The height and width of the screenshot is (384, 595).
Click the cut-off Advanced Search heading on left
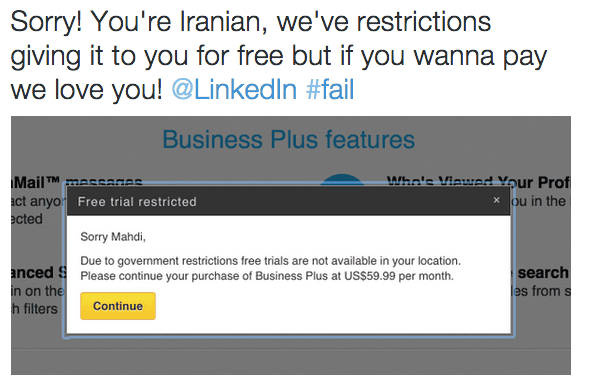tap(39, 272)
